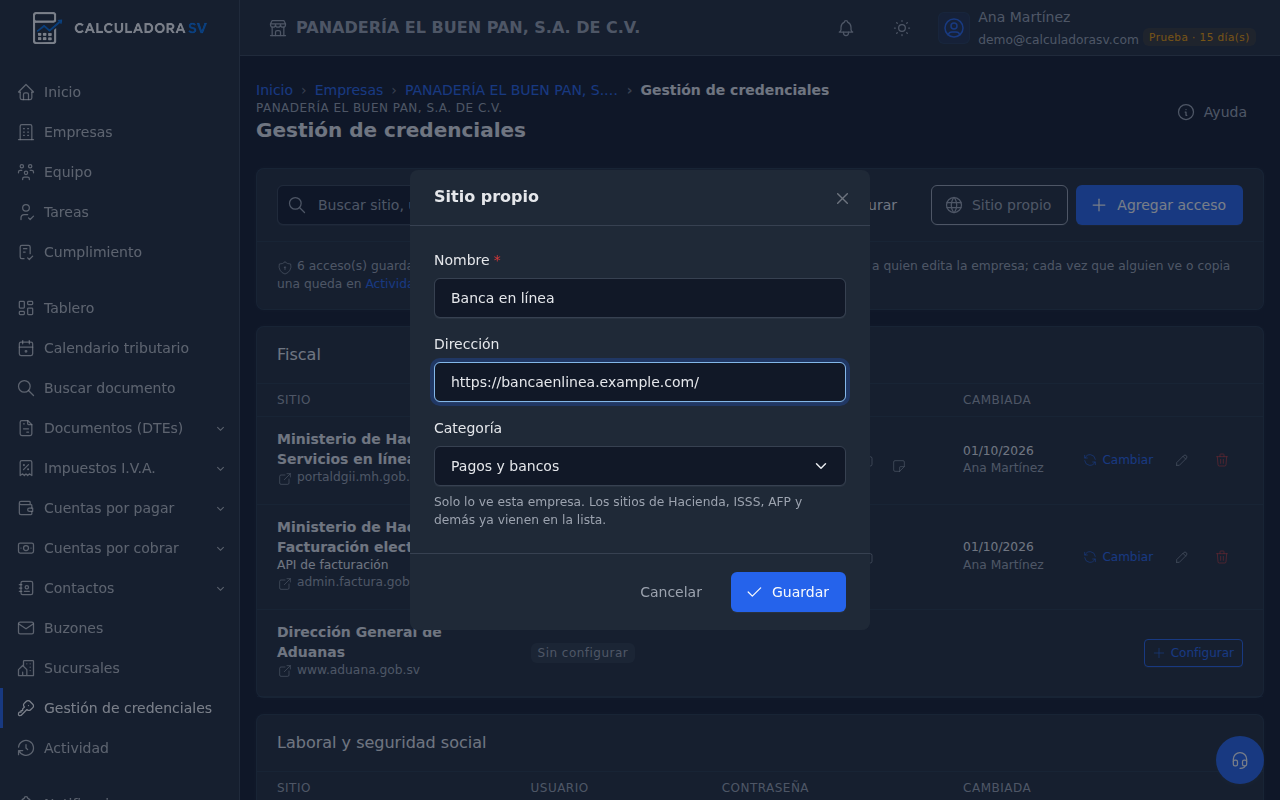Click the Sucursales building icon
Screen dimensions: 1280x800
pos(26,668)
